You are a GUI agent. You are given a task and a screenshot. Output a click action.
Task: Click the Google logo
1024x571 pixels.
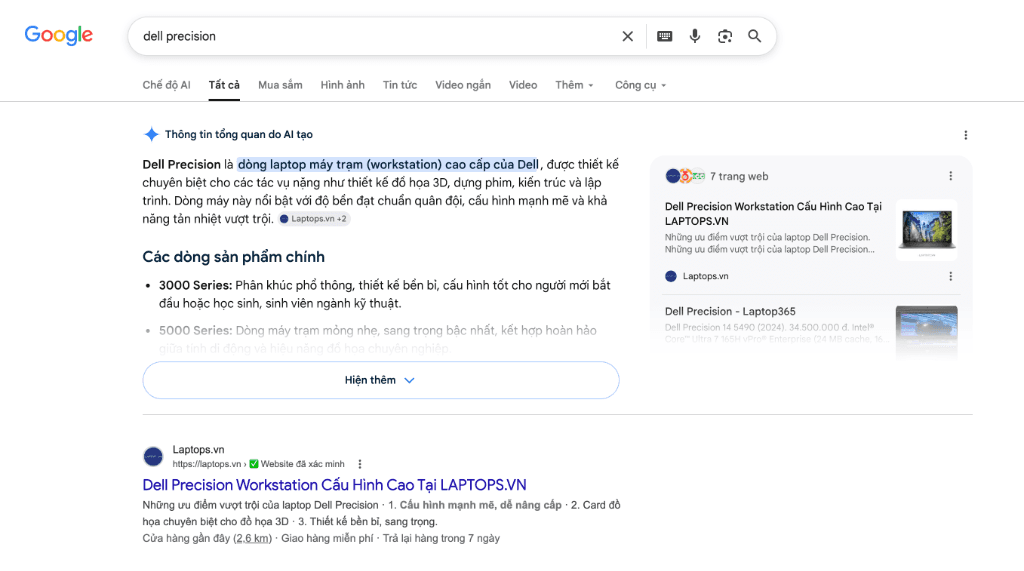tap(59, 35)
